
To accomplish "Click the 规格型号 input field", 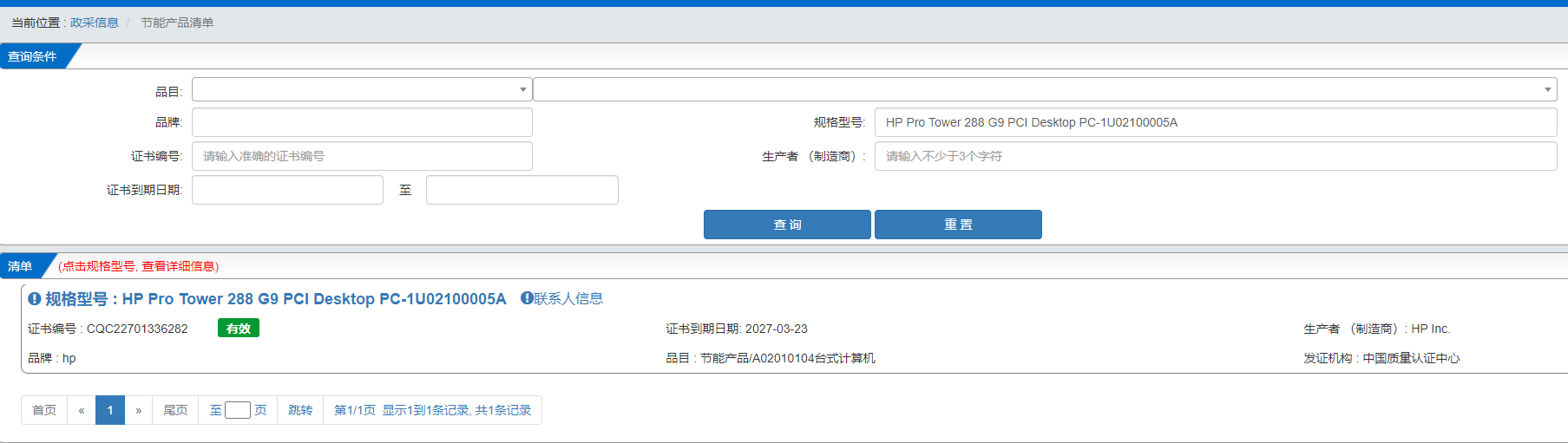I will pyautogui.click(x=1216, y=122).
